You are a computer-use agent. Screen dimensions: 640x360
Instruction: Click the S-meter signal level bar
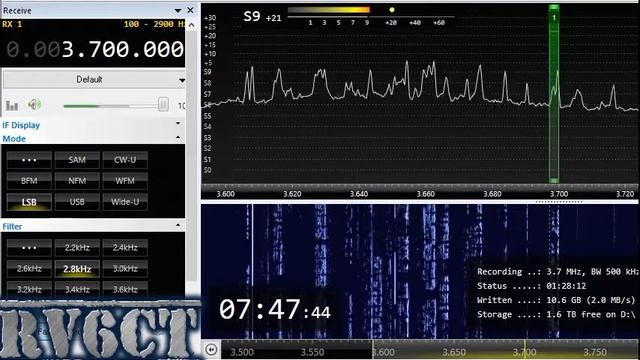tap(329, 10)
